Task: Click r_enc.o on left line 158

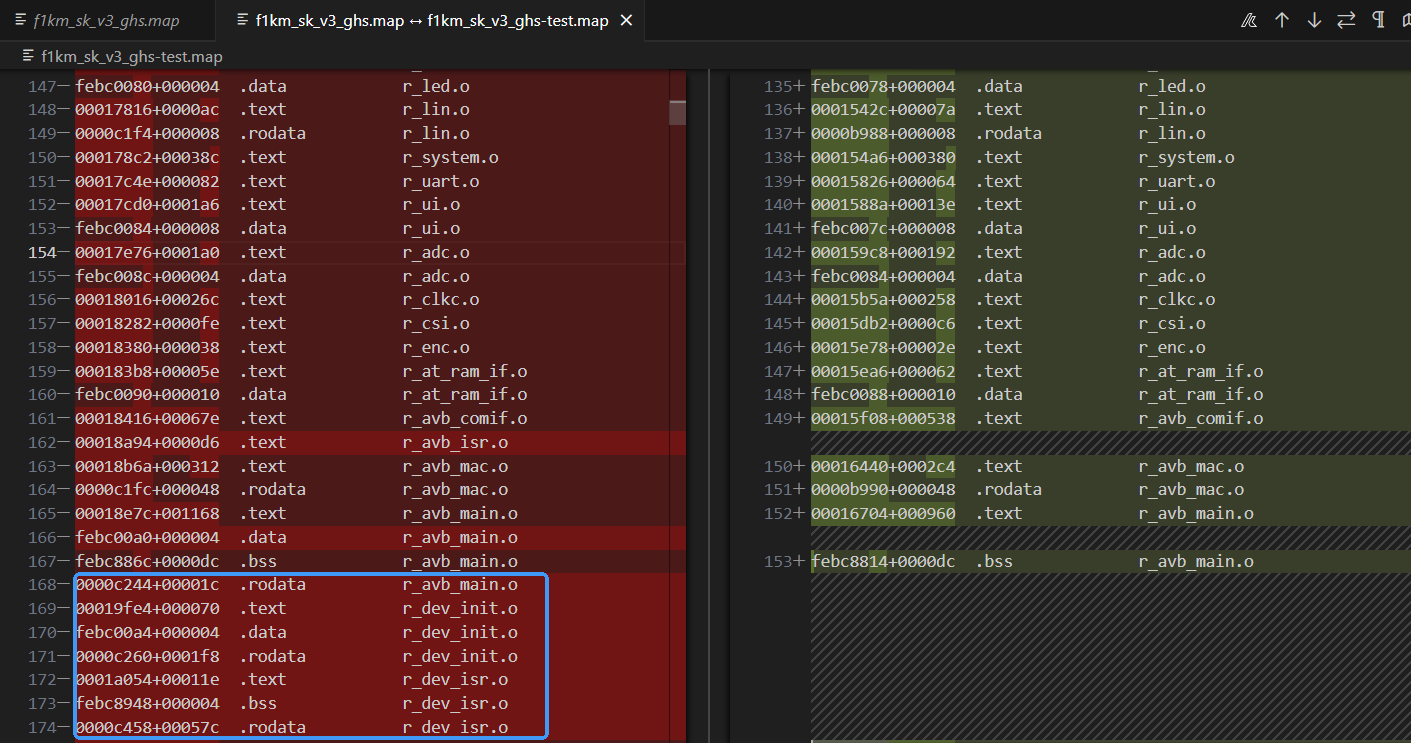Action: click(x=436, y=347)
